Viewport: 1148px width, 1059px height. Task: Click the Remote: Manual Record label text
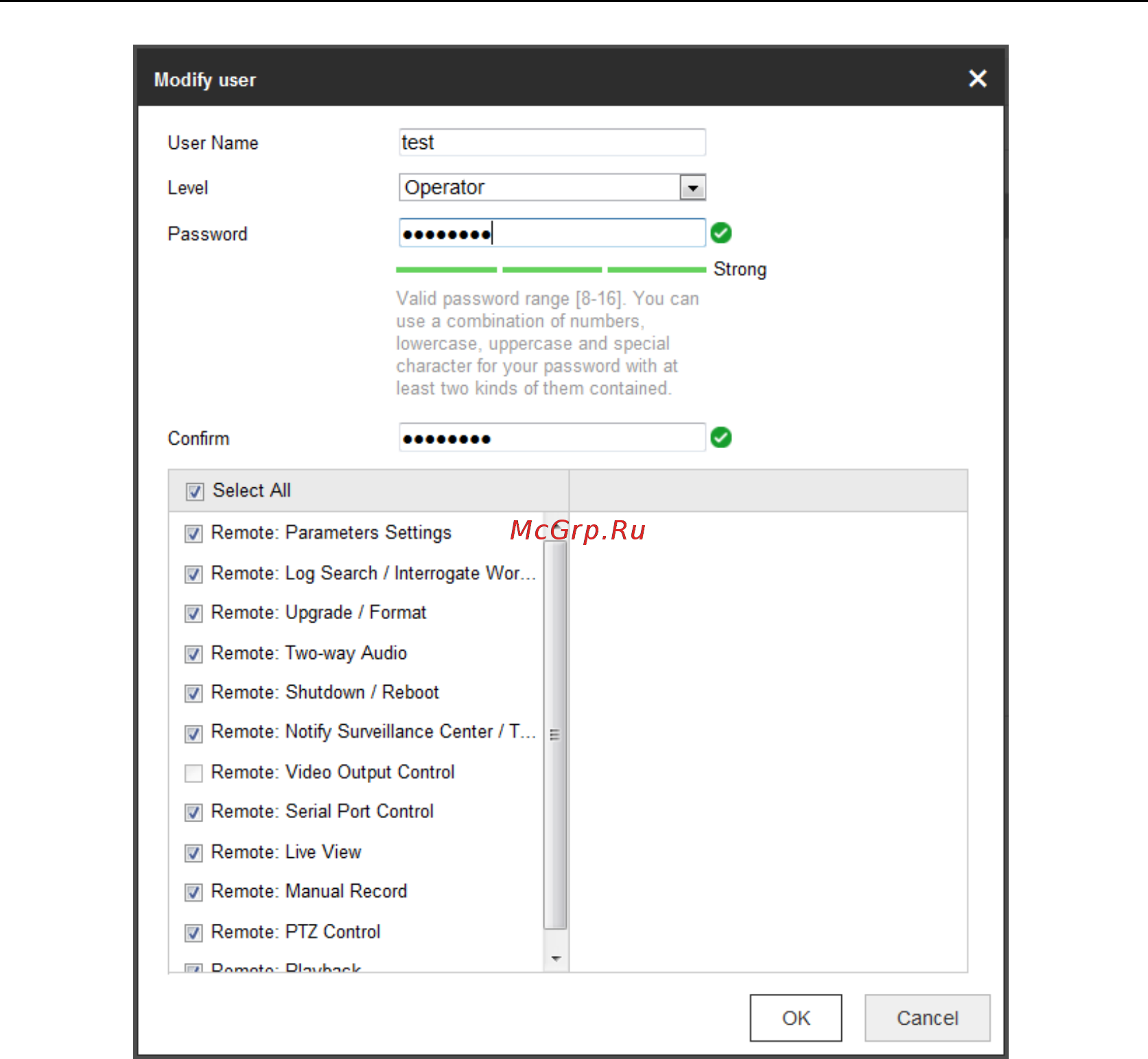[309, 892]
